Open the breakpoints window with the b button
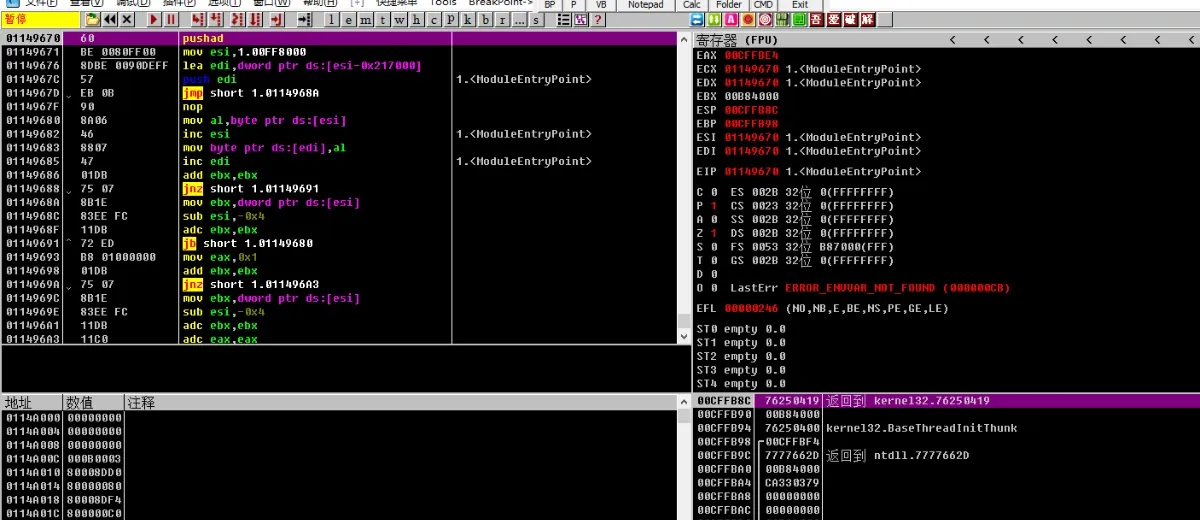 (485, 19)
